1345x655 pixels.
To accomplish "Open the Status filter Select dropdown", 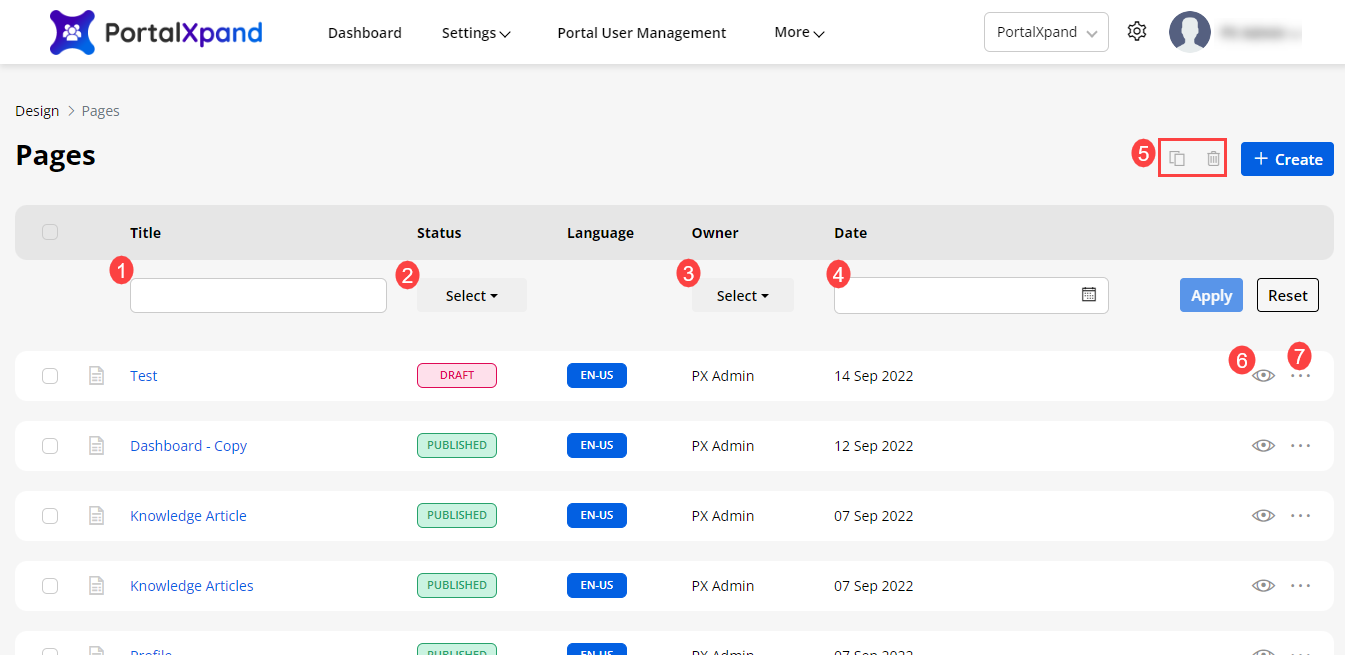I will click(x=471, y=296).
